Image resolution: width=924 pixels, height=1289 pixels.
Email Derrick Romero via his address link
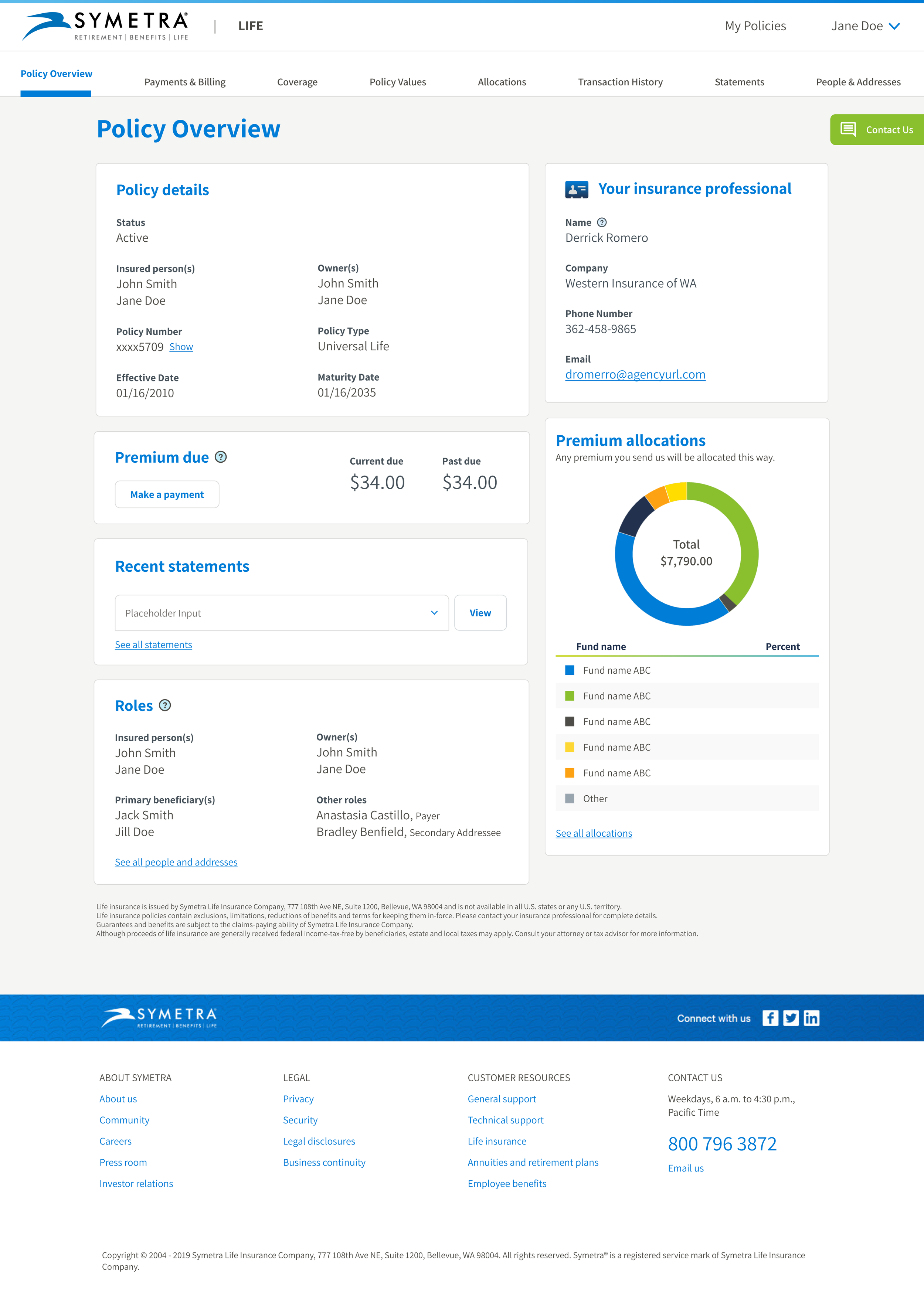point(635,374)
